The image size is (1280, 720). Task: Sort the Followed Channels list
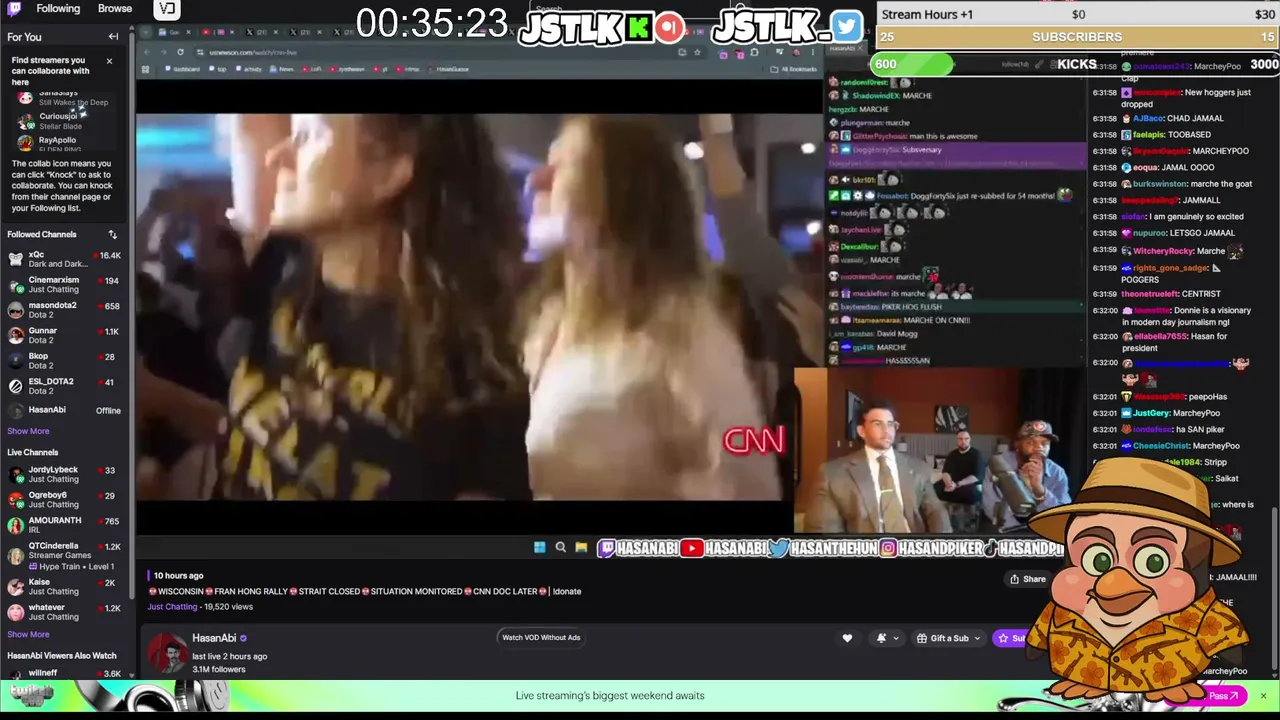pos(113,235)
